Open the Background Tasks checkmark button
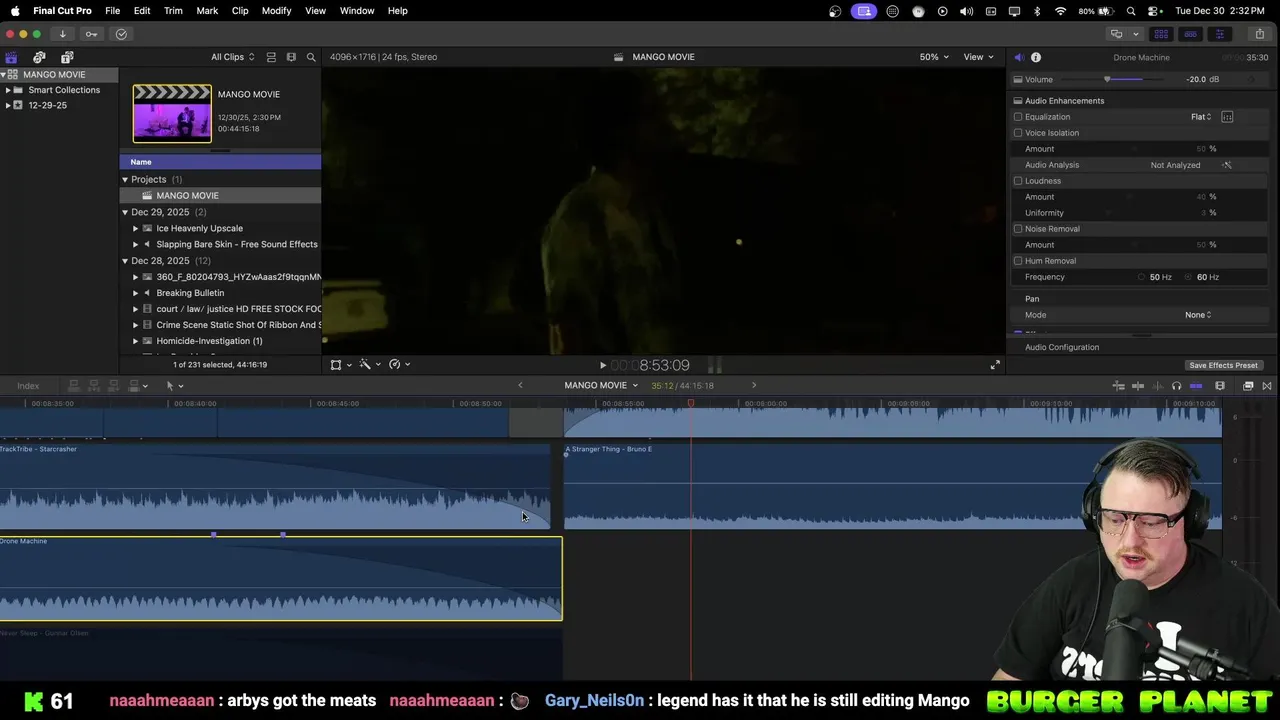This screenshot has width=1280, height=720. (121, 34)
